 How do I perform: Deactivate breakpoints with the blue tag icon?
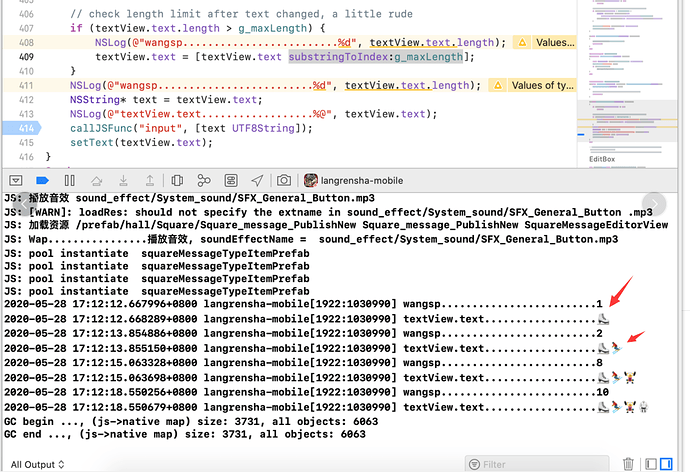tap(43, 180)
